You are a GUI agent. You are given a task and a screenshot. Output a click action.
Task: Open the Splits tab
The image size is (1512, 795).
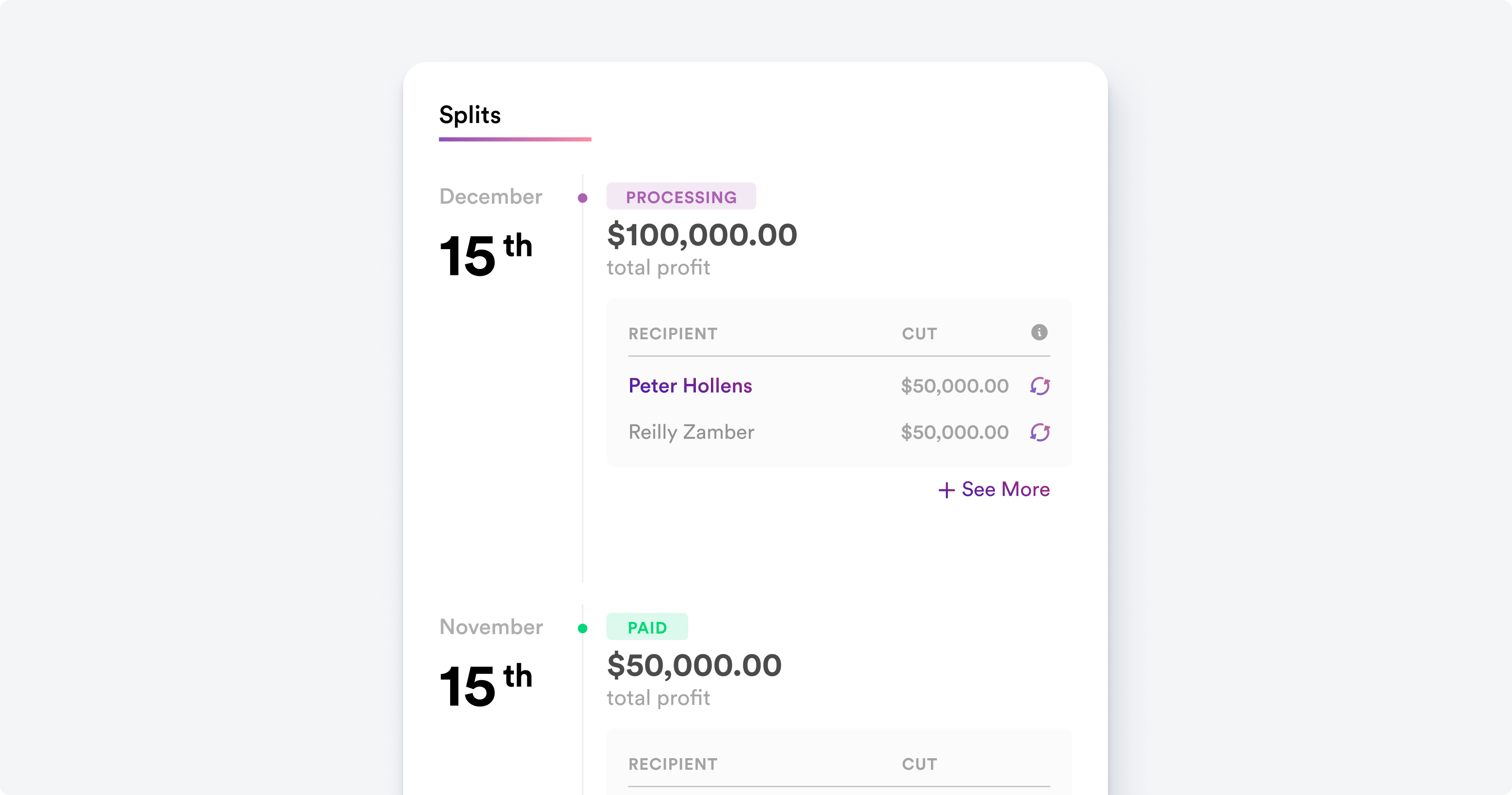[x=470, y=115]
